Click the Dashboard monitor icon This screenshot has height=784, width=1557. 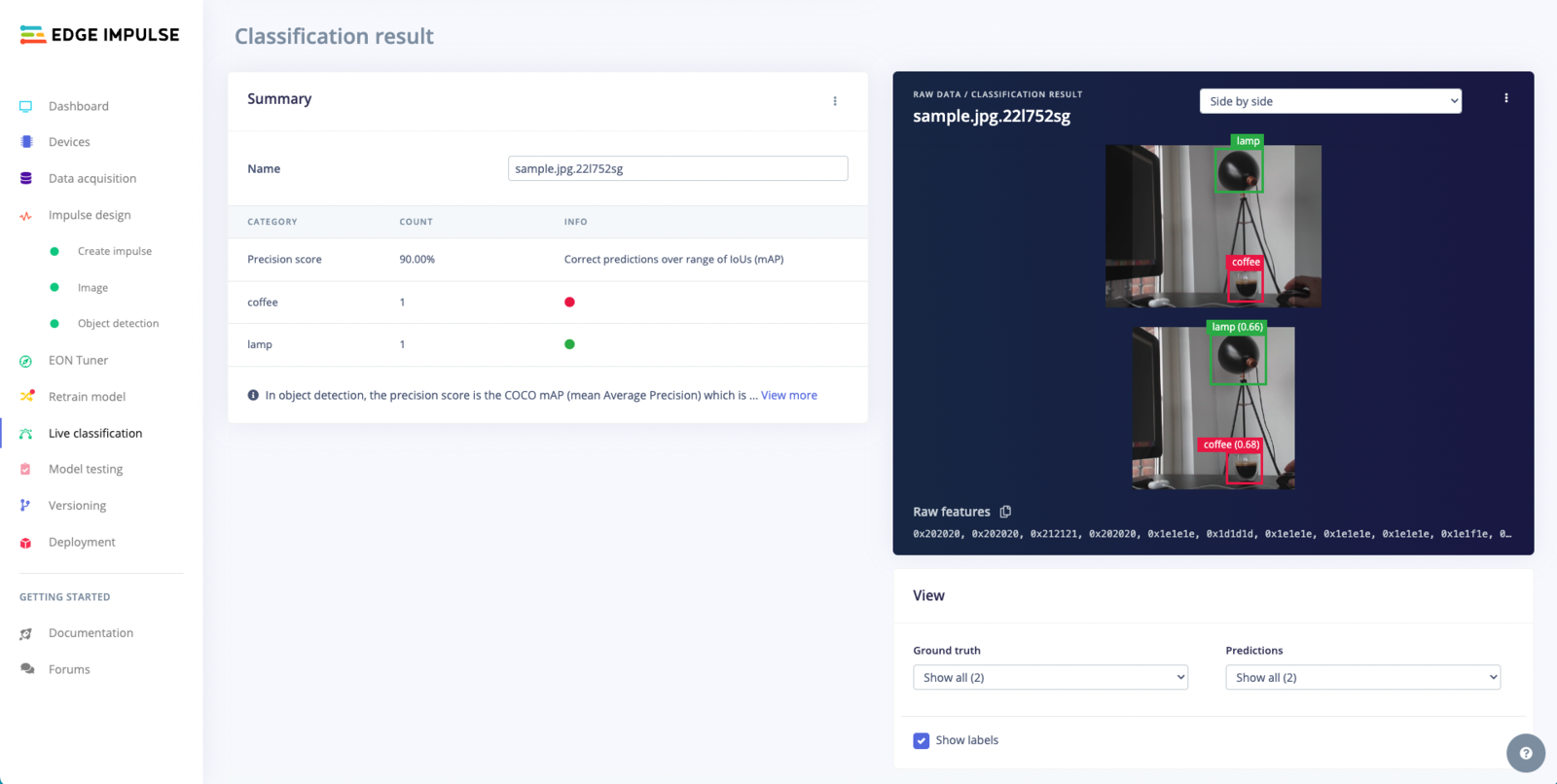(x=26, y=106)
